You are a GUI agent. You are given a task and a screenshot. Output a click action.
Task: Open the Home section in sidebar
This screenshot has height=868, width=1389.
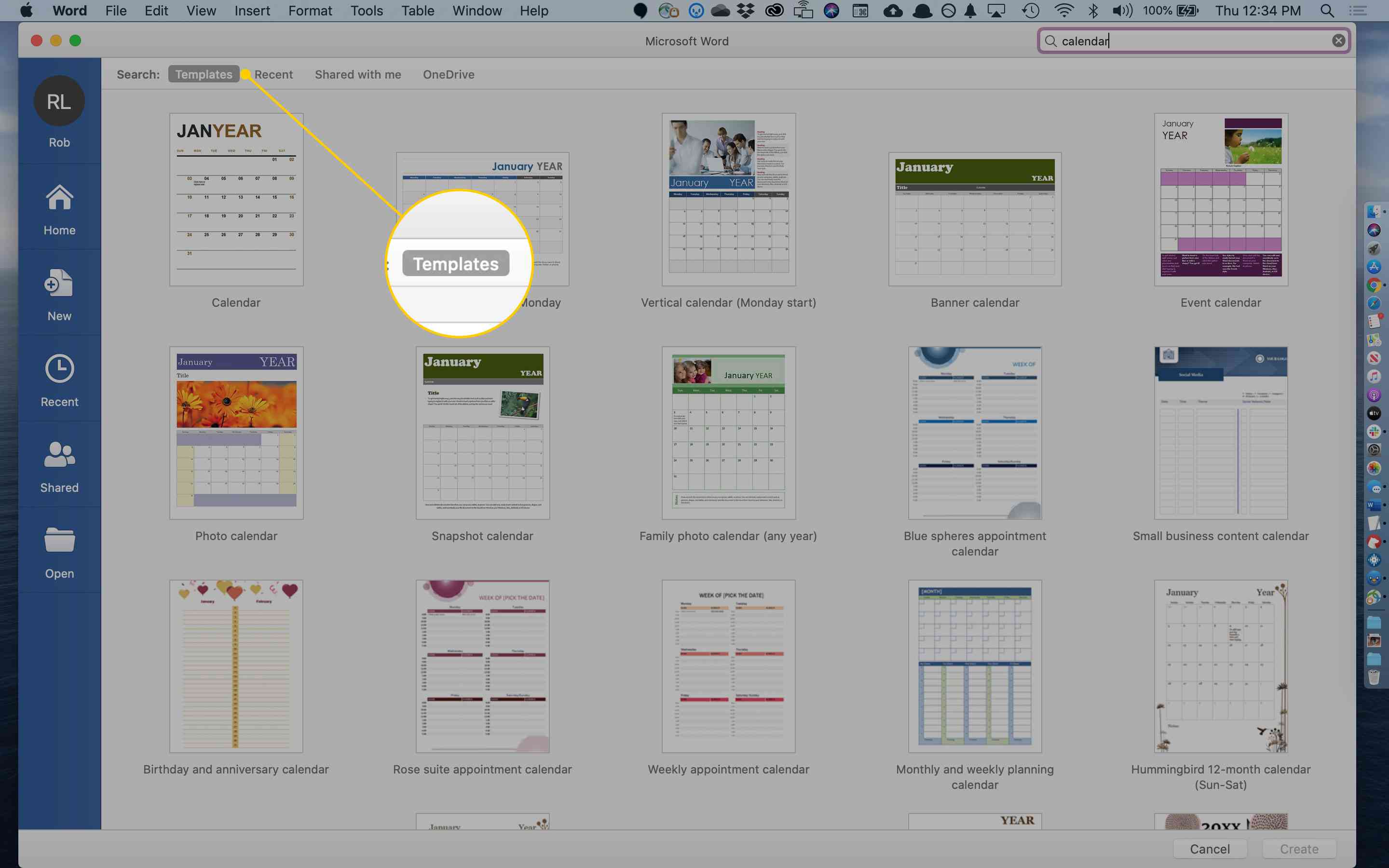[59, 210]
